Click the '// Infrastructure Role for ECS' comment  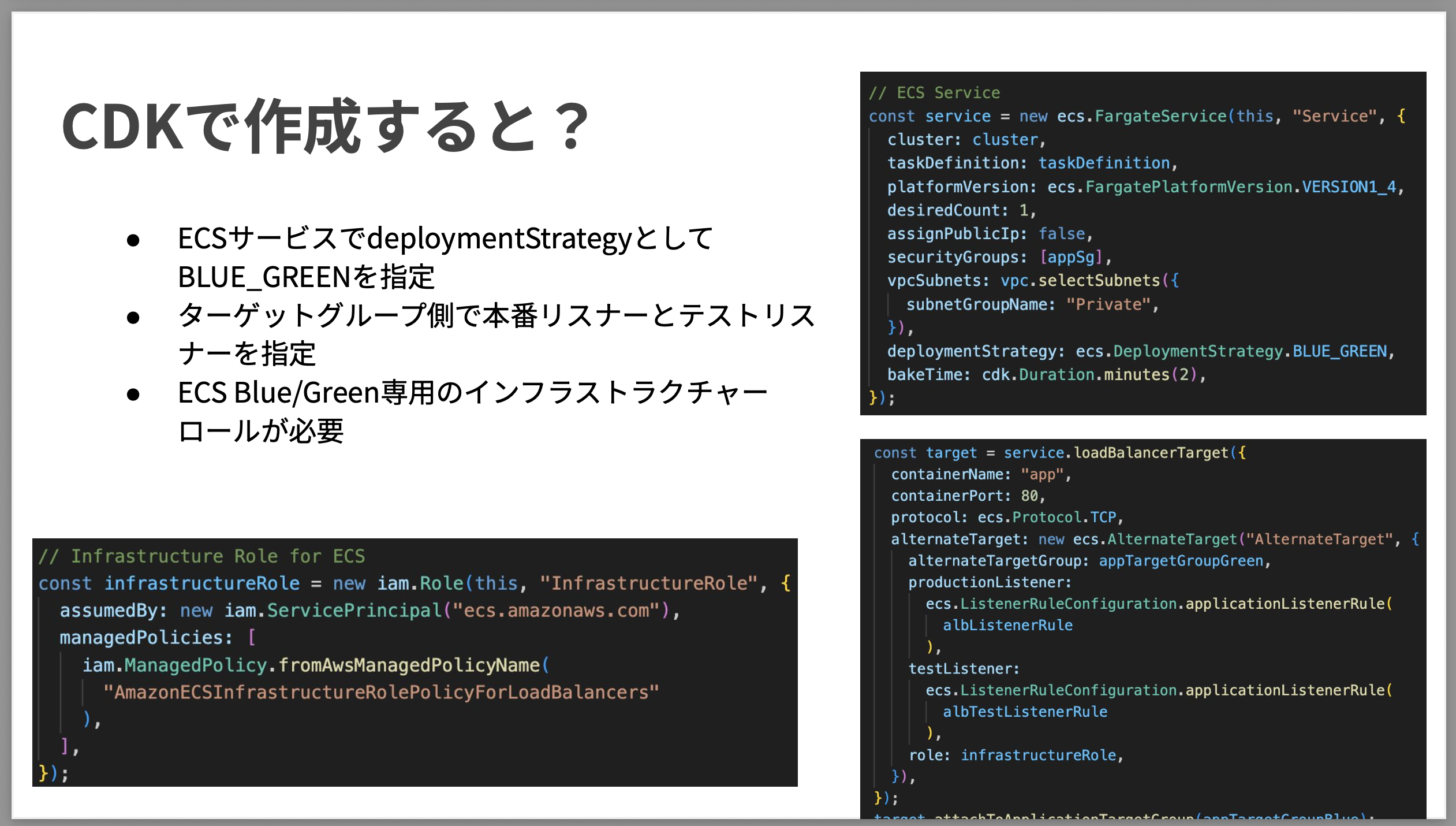pyautogui.click(x=202, y=556)
